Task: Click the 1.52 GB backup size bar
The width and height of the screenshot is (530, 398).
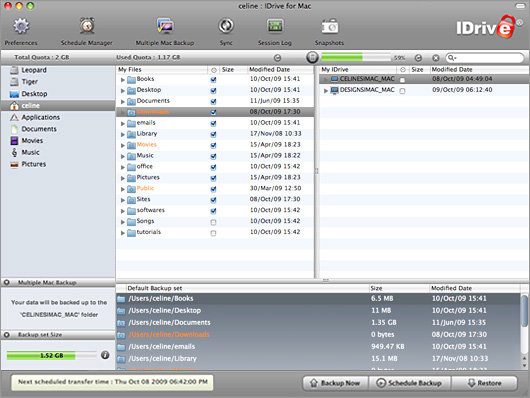Action: tap(52, 355)
